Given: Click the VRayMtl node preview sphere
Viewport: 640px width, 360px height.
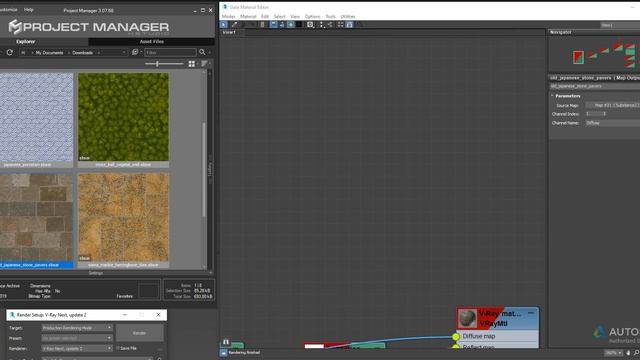Looking at the screenshot, I should pyautogui.click(x=467, y=318).
